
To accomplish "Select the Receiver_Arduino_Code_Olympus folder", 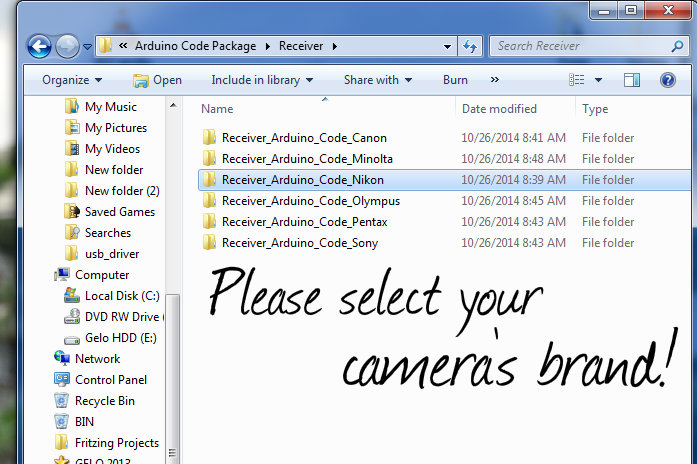I will coord(311,201).
